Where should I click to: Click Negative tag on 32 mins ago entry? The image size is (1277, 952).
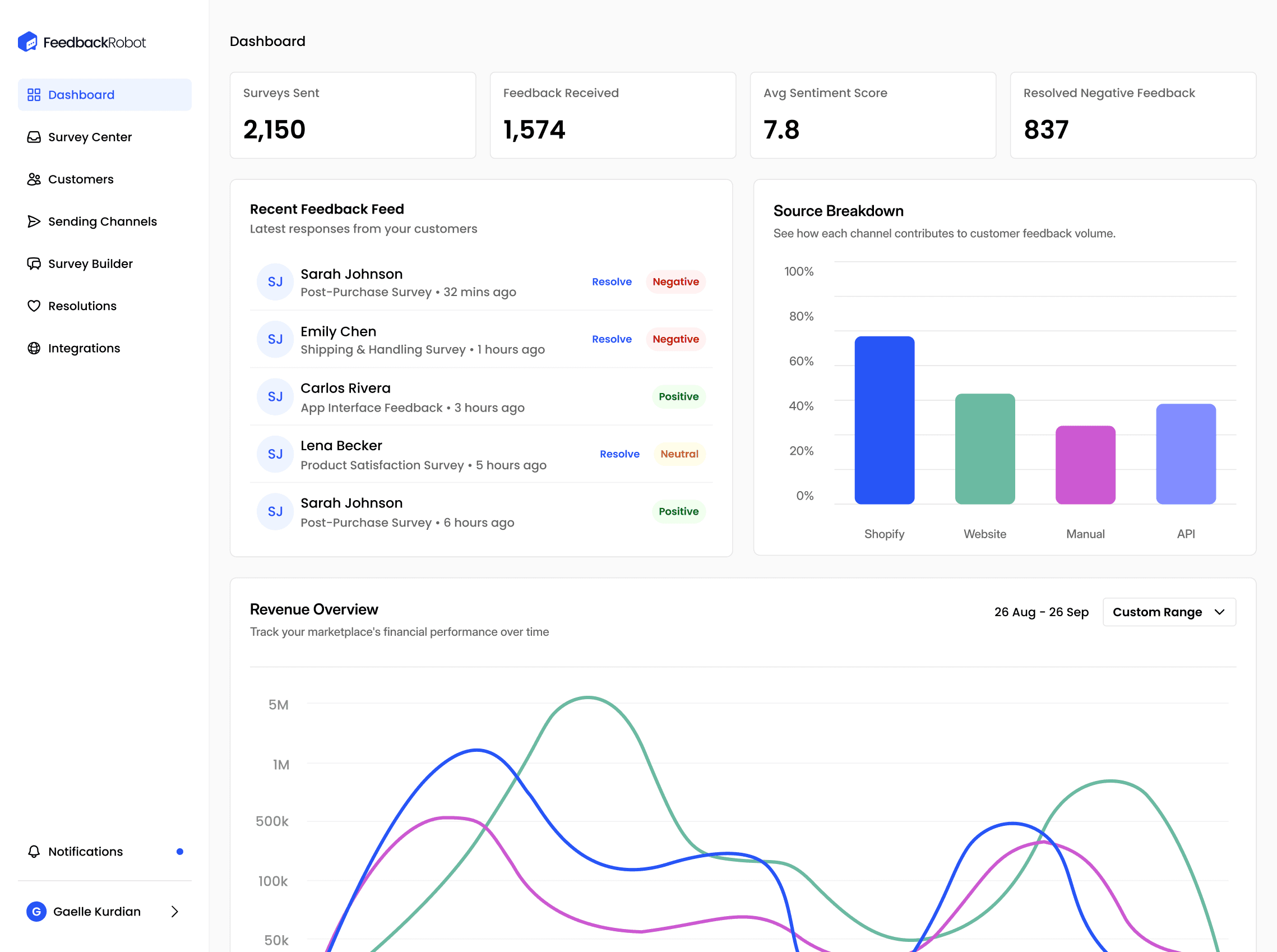676,282
